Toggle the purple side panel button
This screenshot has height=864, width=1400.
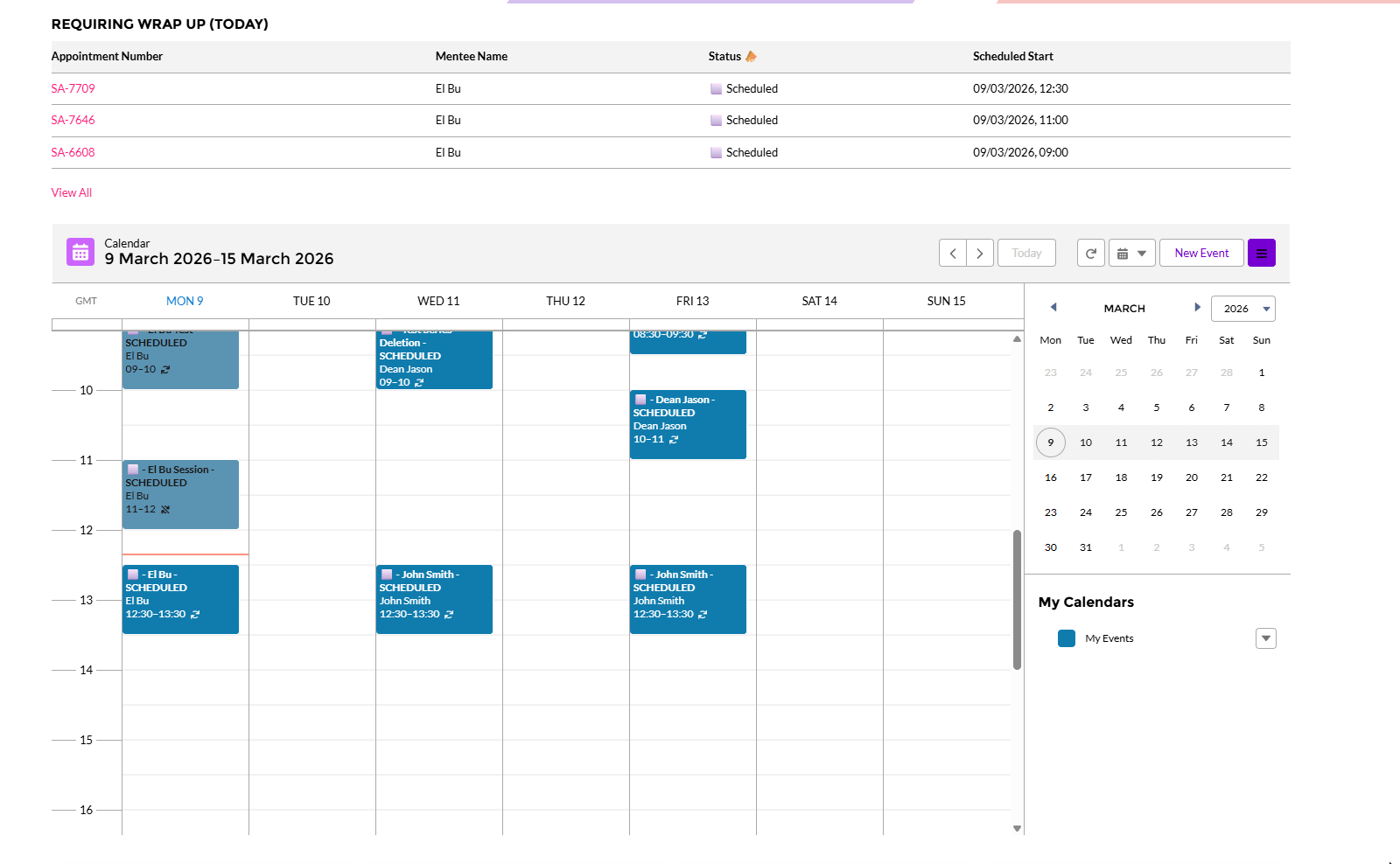(1261, 253)
